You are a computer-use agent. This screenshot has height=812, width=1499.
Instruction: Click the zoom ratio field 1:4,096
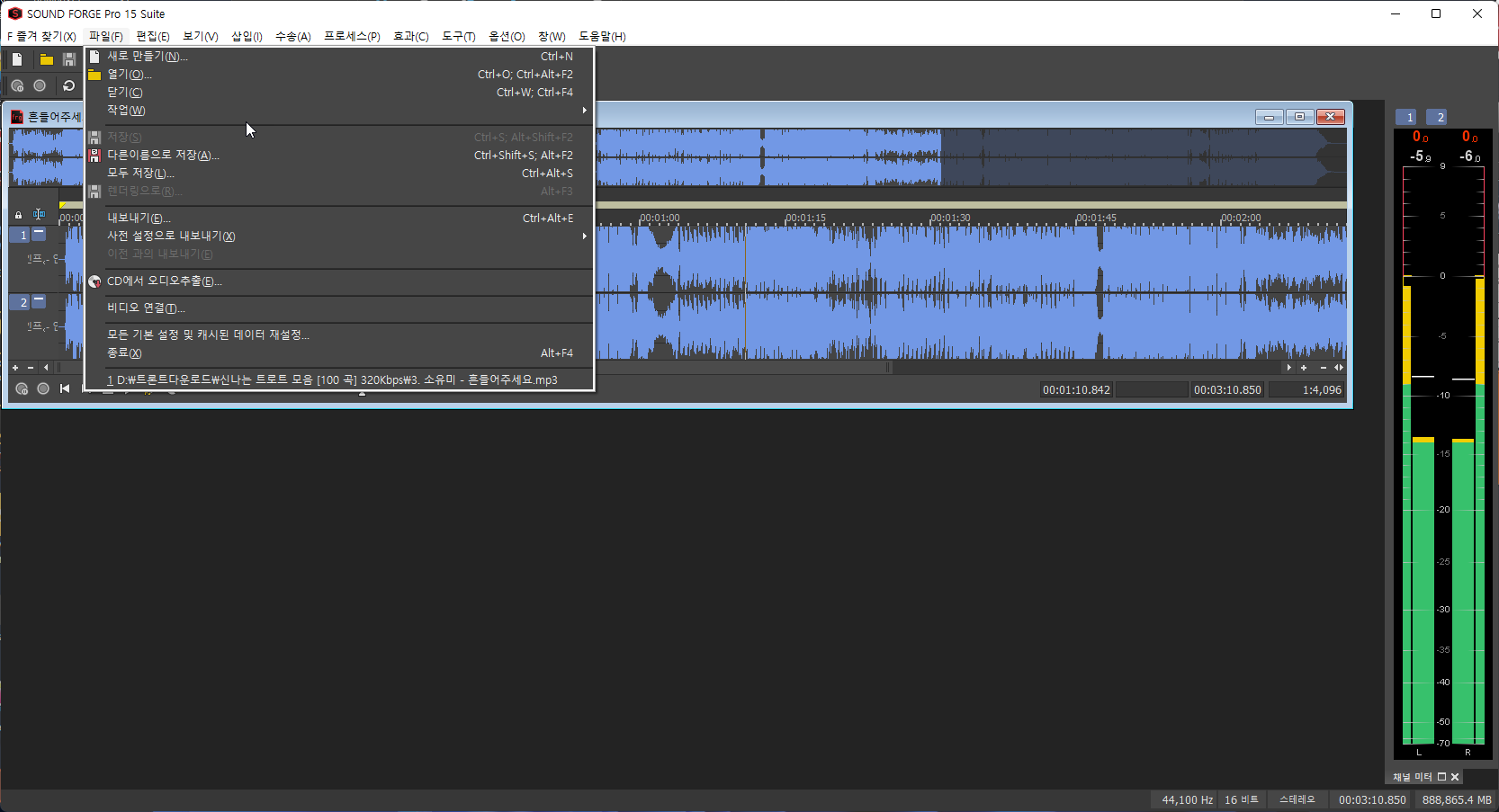coord(1306,389)
